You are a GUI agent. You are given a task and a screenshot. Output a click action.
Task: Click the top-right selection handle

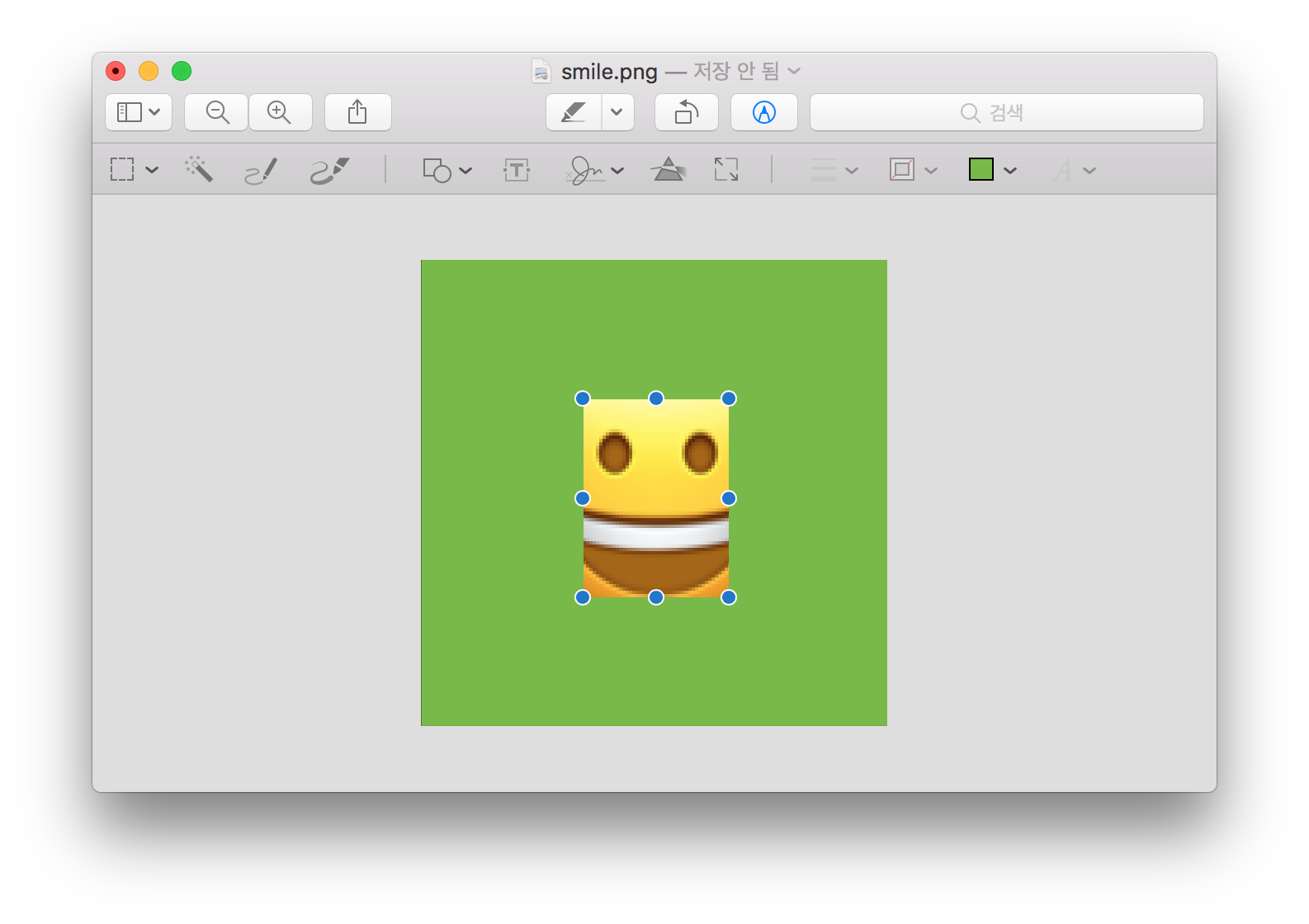[729, 398]
